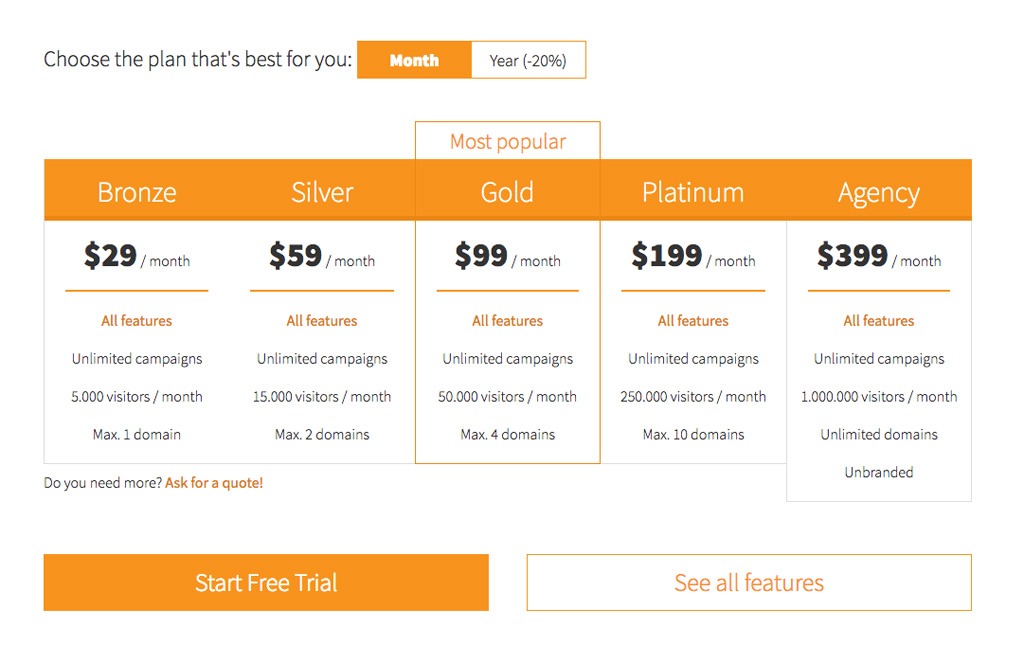Open All features link under Bronze
Screen dimensions: 1024x645
click(x=136, y=321)
